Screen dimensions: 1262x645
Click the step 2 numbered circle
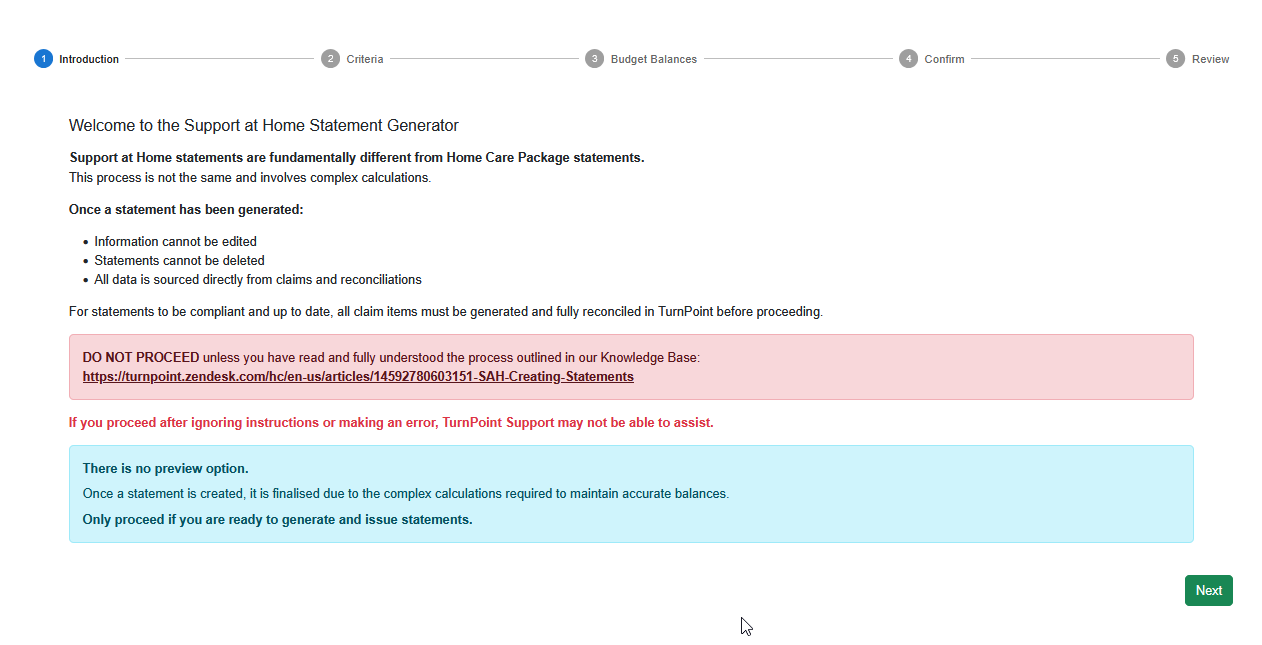pyautogui.click(x=330, y=59)
